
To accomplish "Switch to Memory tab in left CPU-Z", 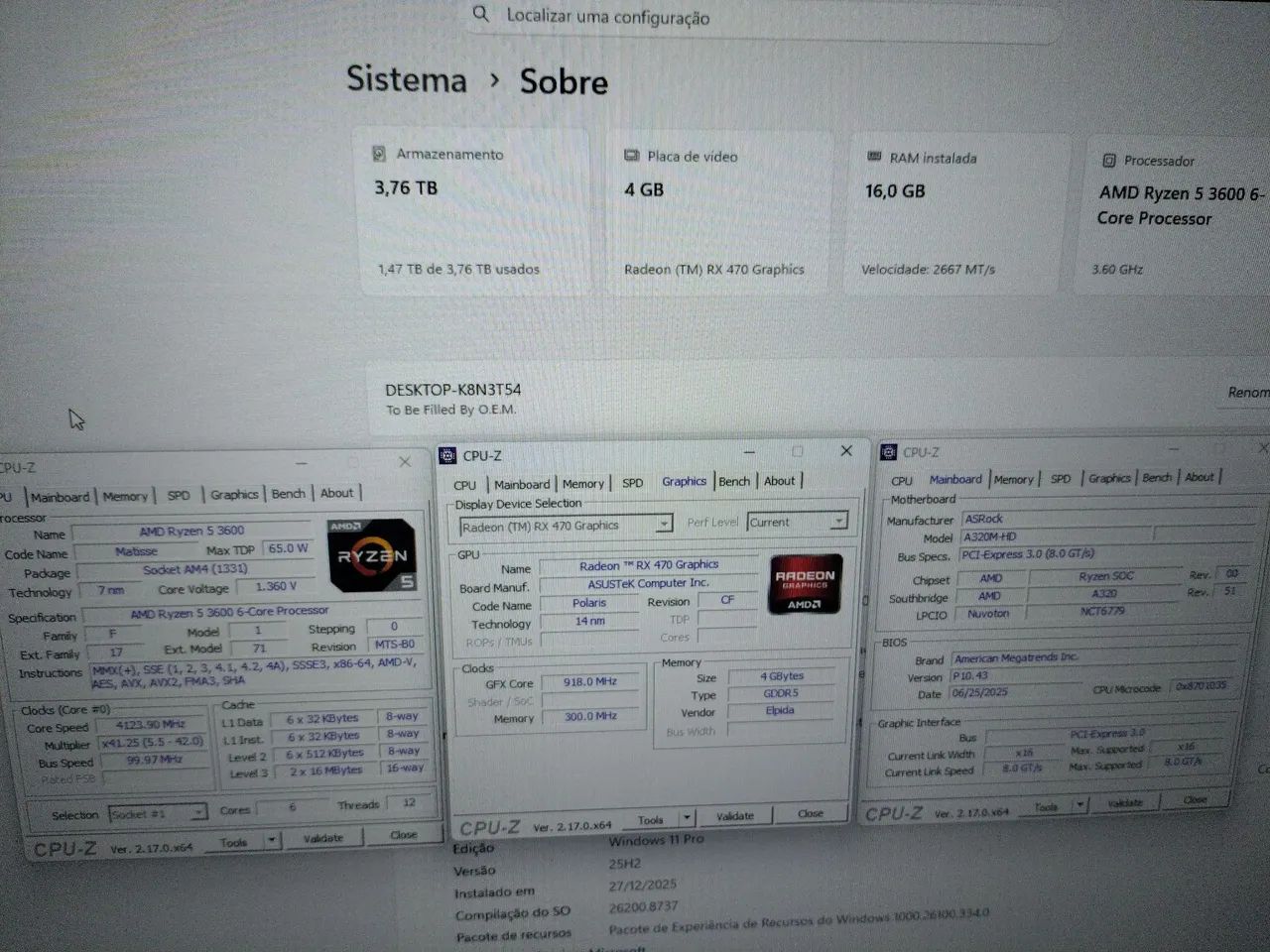I will coord(125,496).
